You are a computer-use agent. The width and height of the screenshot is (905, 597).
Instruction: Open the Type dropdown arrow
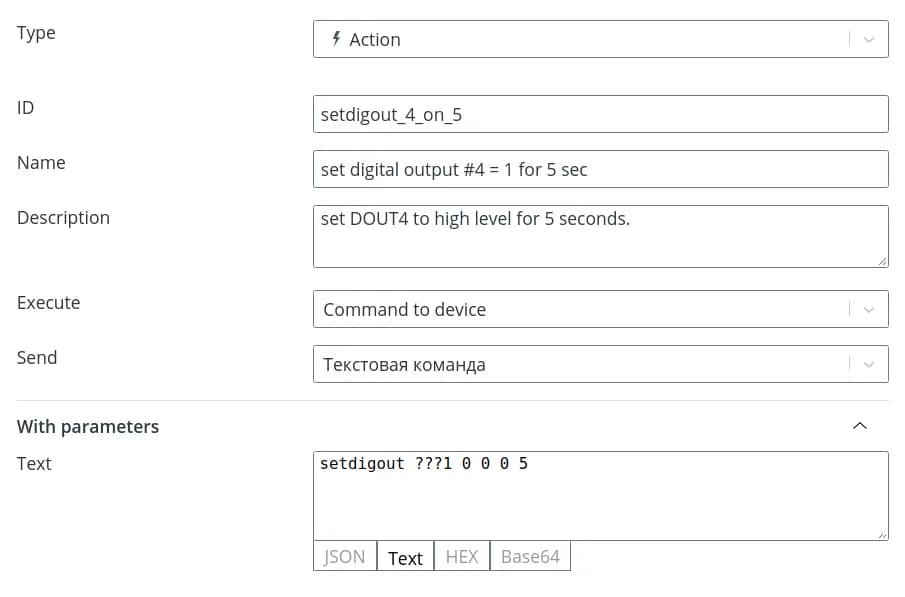(x=868, y=40)
